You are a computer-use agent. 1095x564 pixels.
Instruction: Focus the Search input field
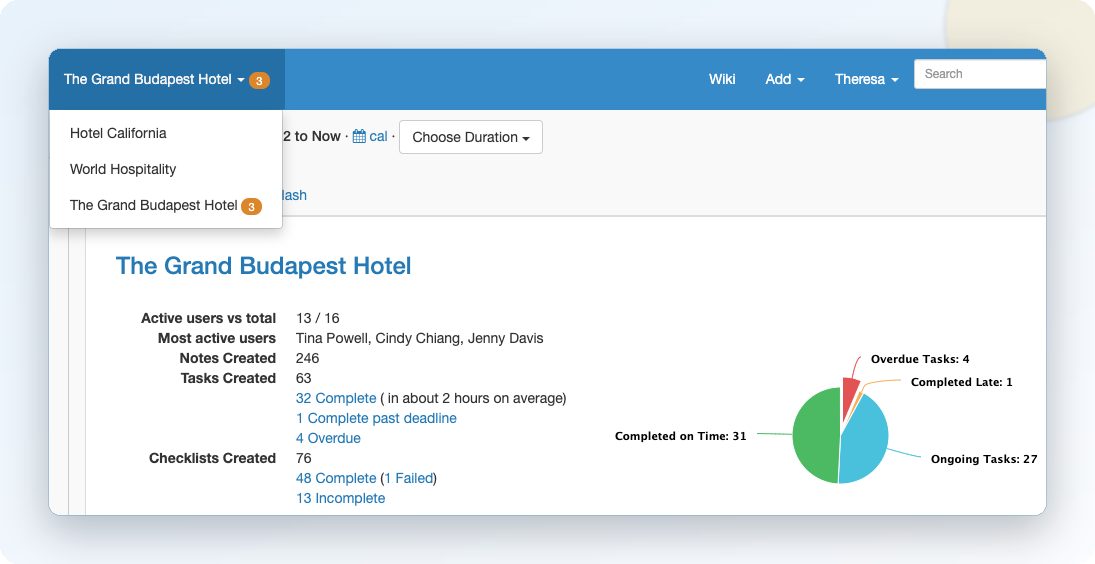(x=980, y=74)
